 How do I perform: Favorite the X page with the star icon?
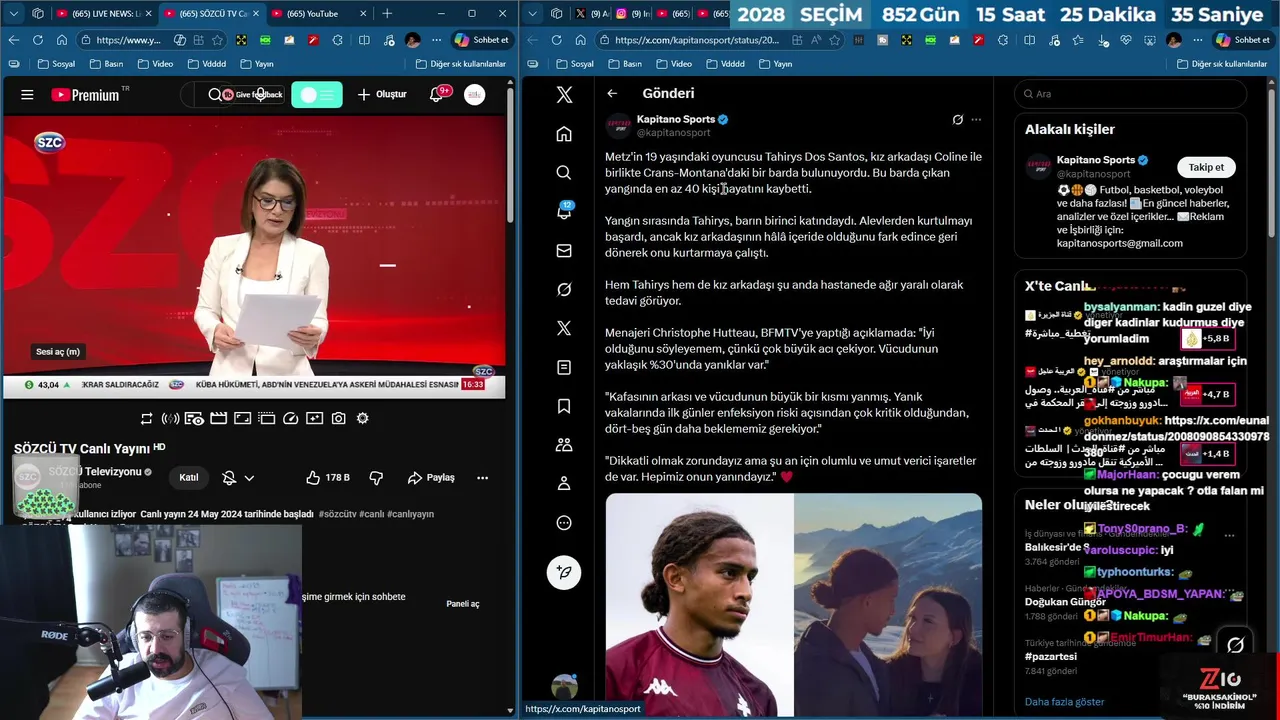(834, 40)
